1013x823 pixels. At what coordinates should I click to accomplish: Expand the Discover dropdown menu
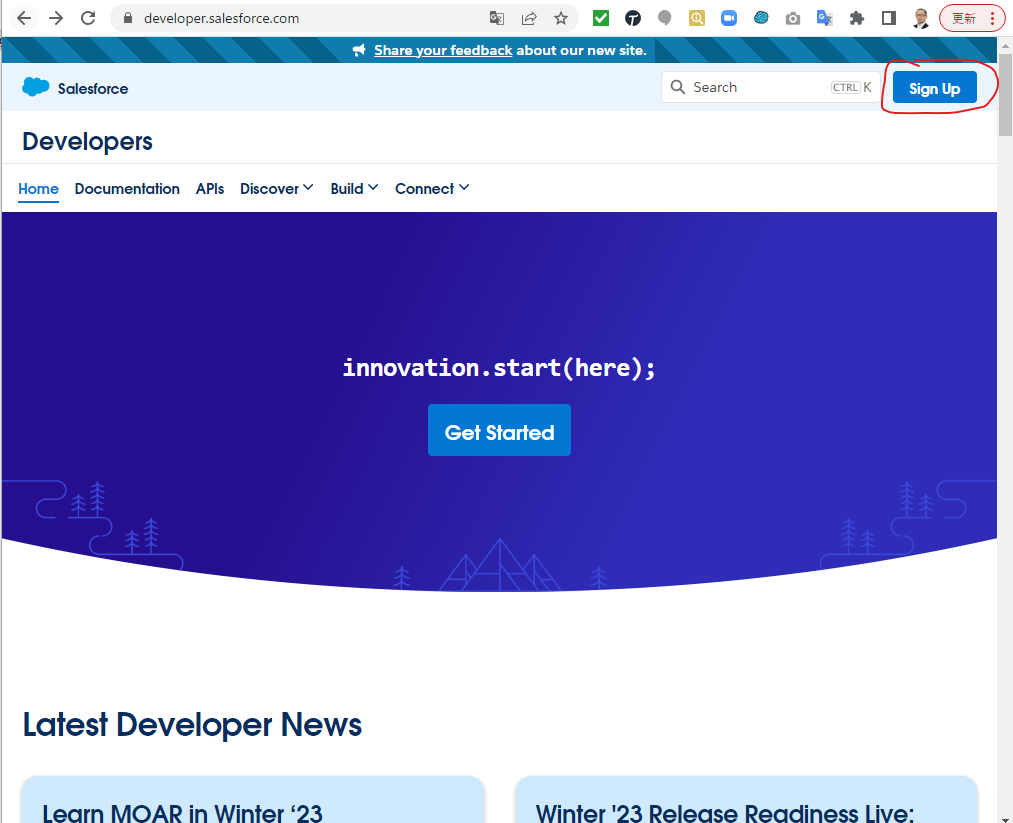pos(277,189)
